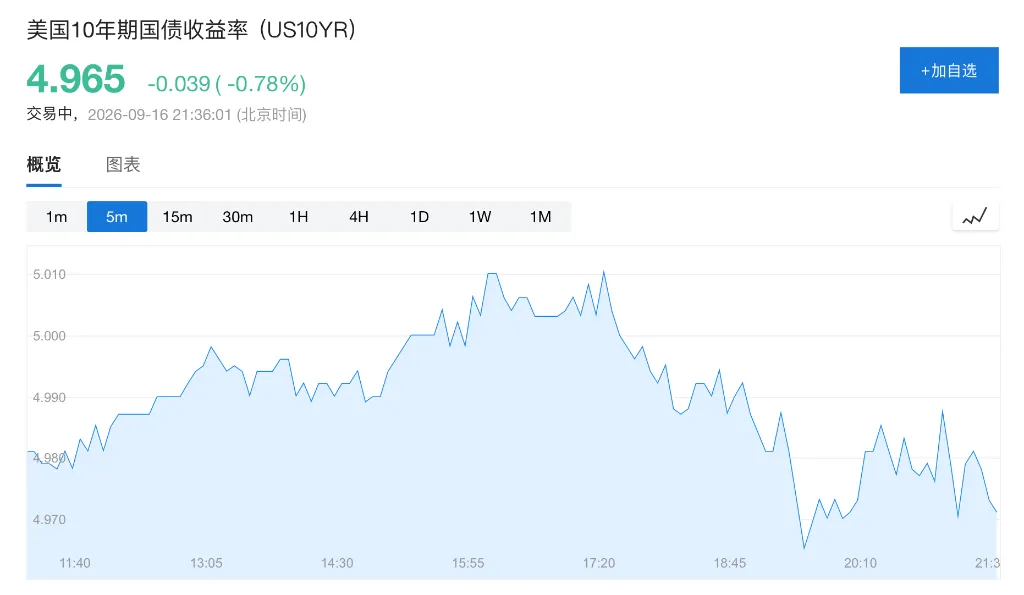Select the 概览 tab
Screen dimensions: 1024x595
[44, 165]
